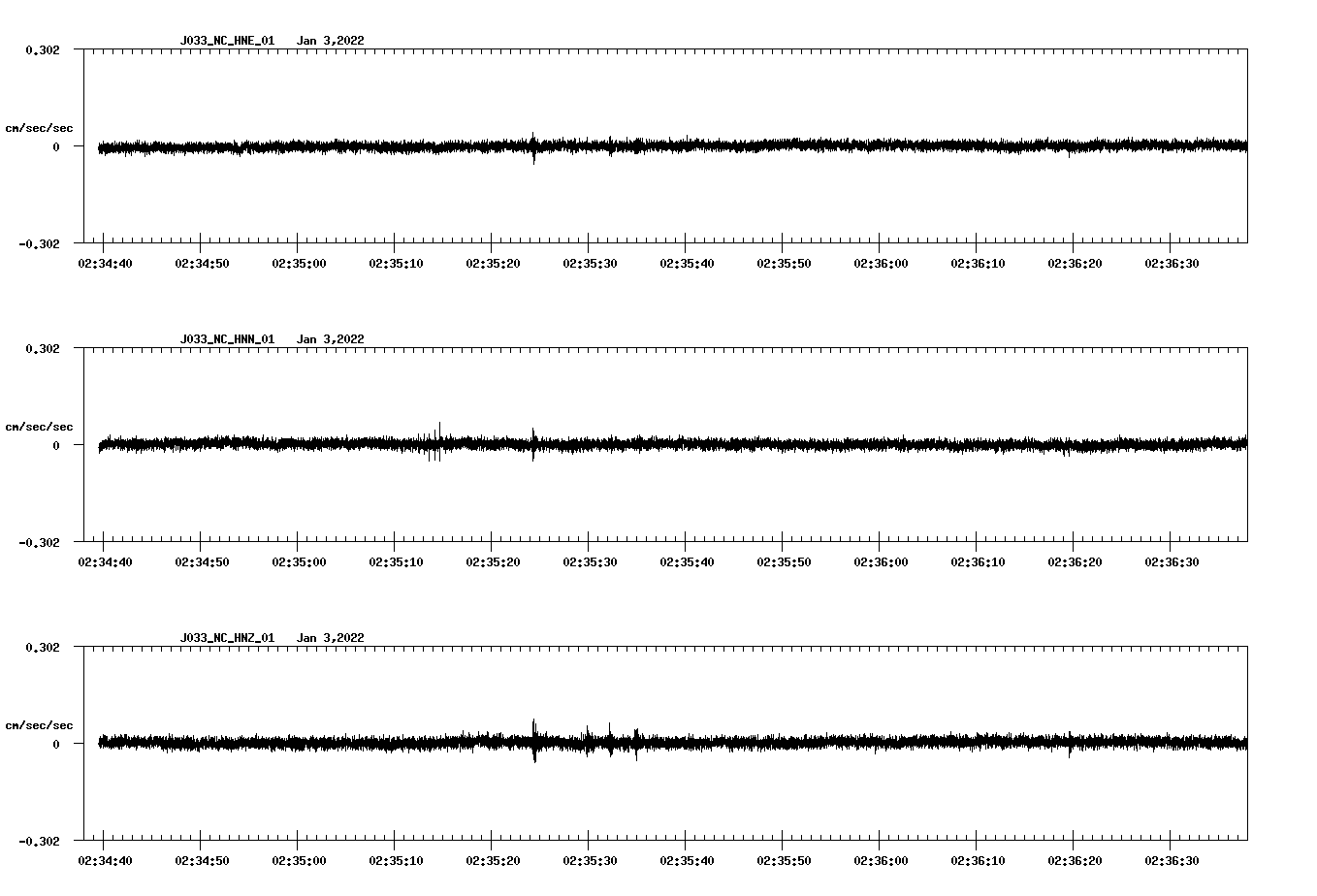This screenshot has height=896, width=1317.
Task: Click the J033_NC_HNE_01 channel title
Action: click(x=227, y=41)
